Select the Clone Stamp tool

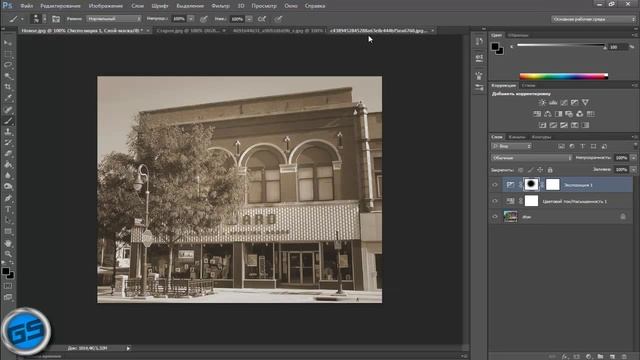[x=8, y=131]
